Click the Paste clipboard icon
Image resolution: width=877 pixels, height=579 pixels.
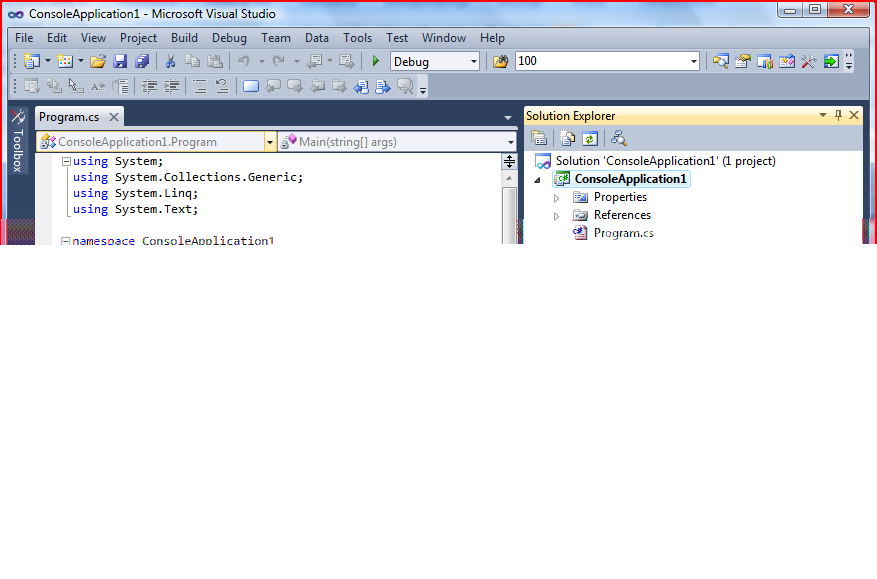[x=215, y=61]
